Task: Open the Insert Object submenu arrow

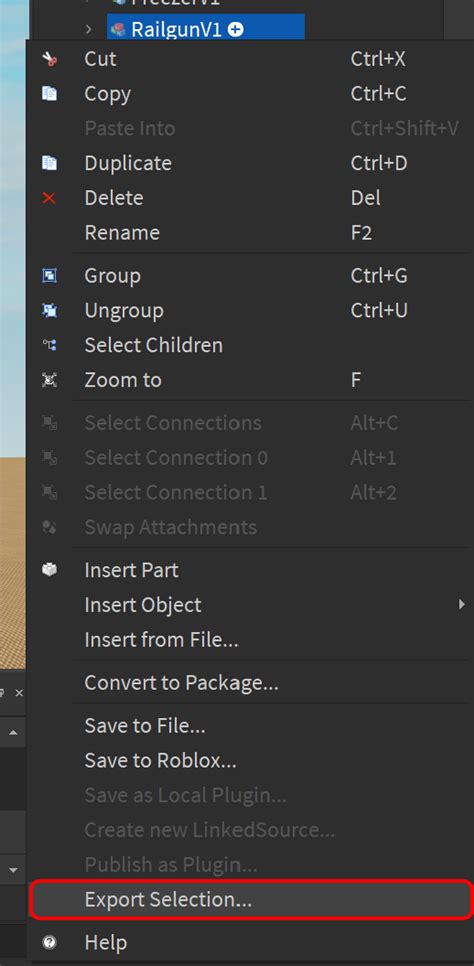Action: [461, 604]
